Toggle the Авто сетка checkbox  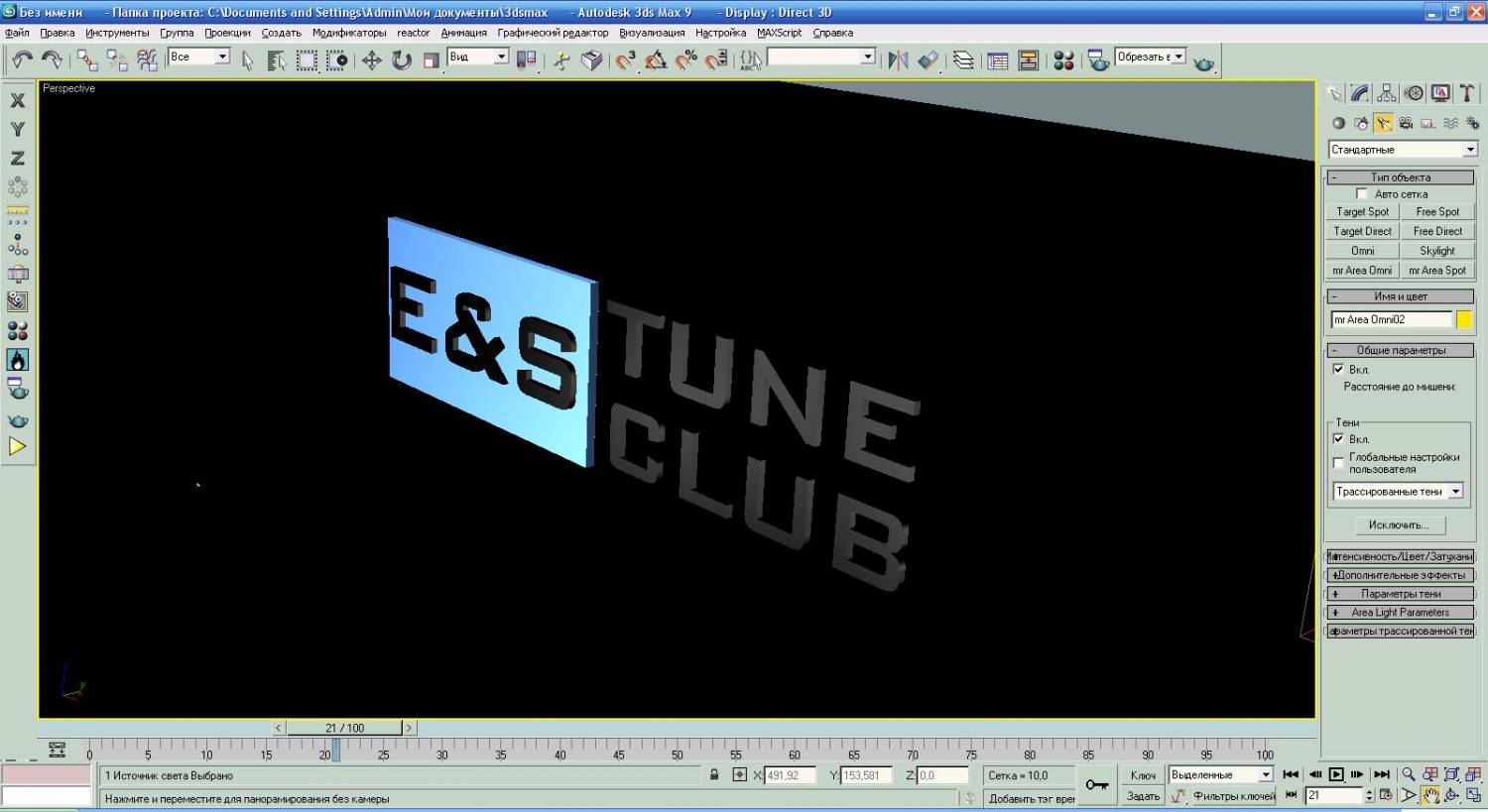[x=1362, y=193]
